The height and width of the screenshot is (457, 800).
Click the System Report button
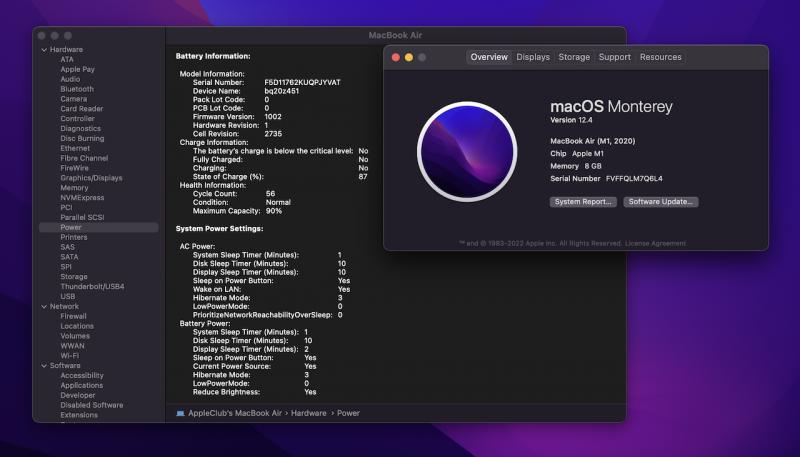pyautogui.click(x=583, y=202)
